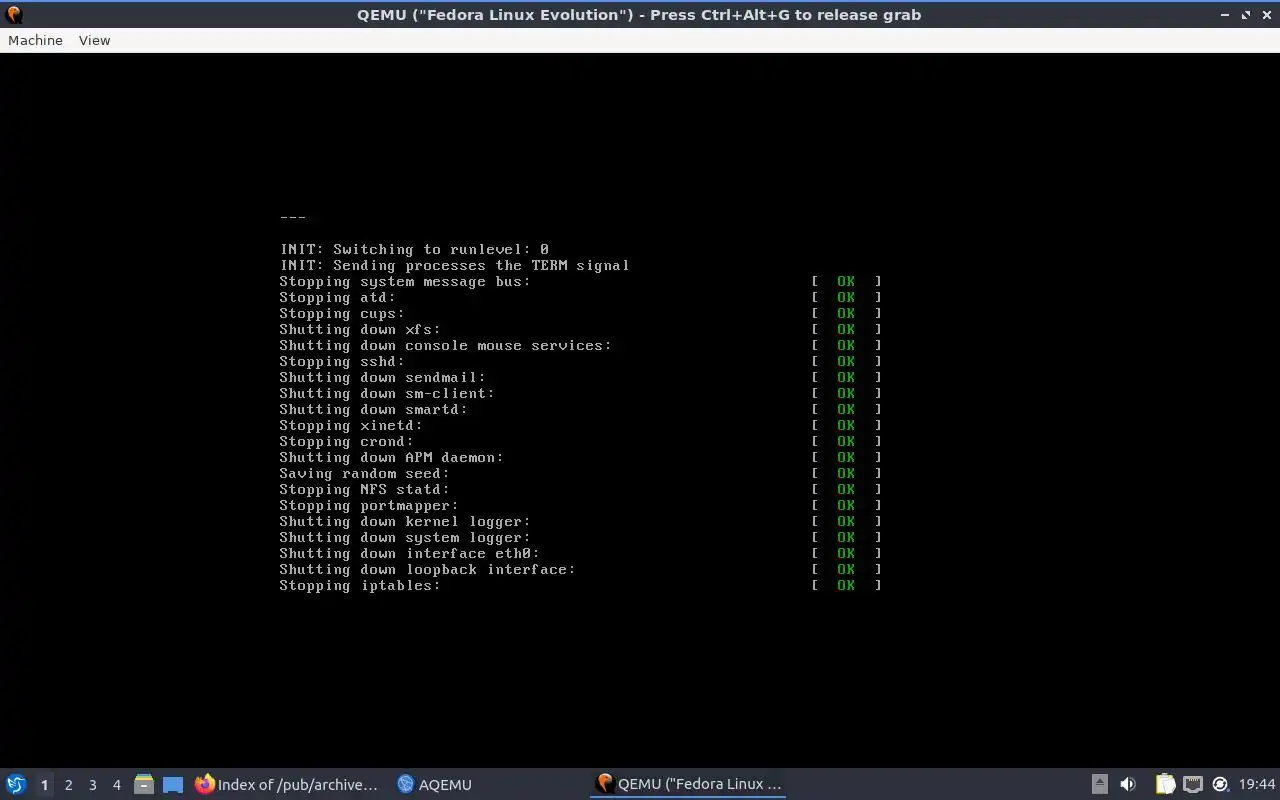Maximize the QEMU window
The width and height of the screenshot is (1280, 800).
coord(1246,15)
